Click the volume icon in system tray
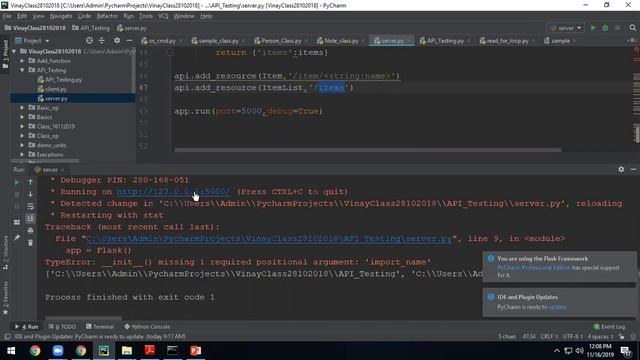The width and height of the screenshot is (640, 360). 579,351
